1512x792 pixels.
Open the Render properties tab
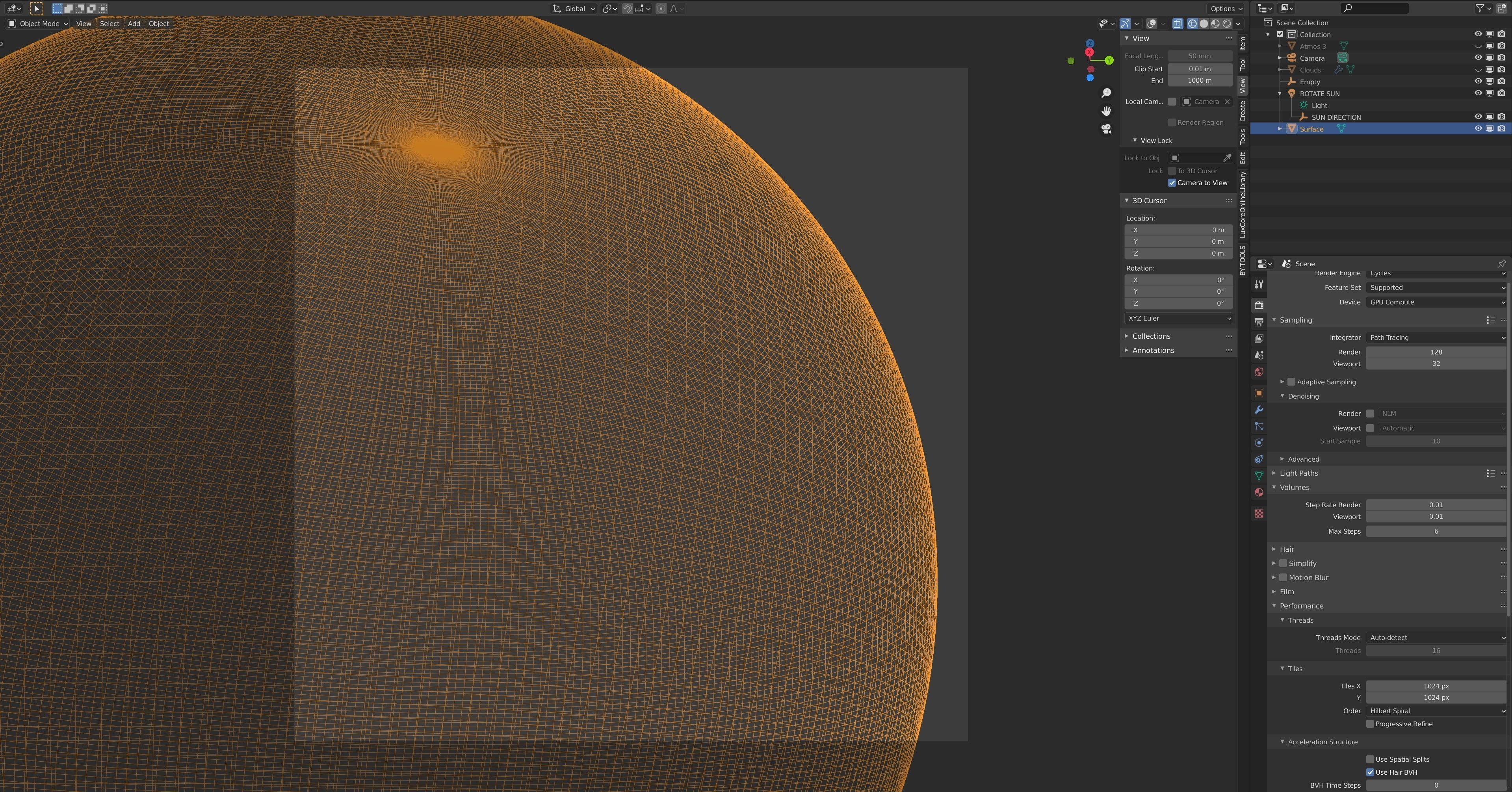[x=1258, y=305]
